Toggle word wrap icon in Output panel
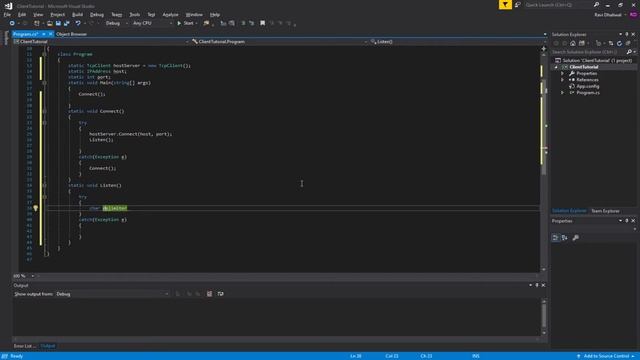640x360 pixels. [x=220, y=294]
